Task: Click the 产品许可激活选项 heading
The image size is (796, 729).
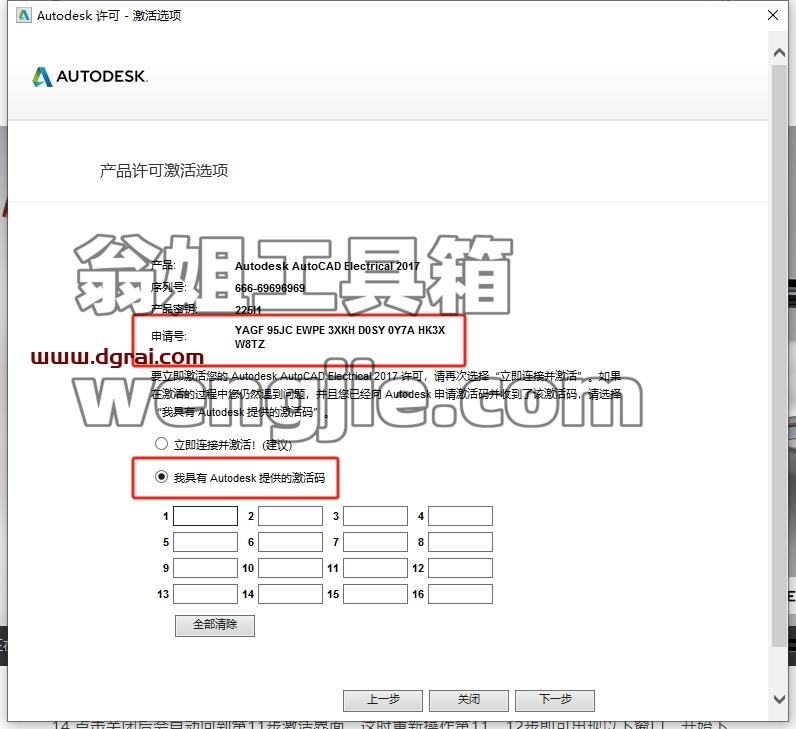Action: click(x=163, y=171)
